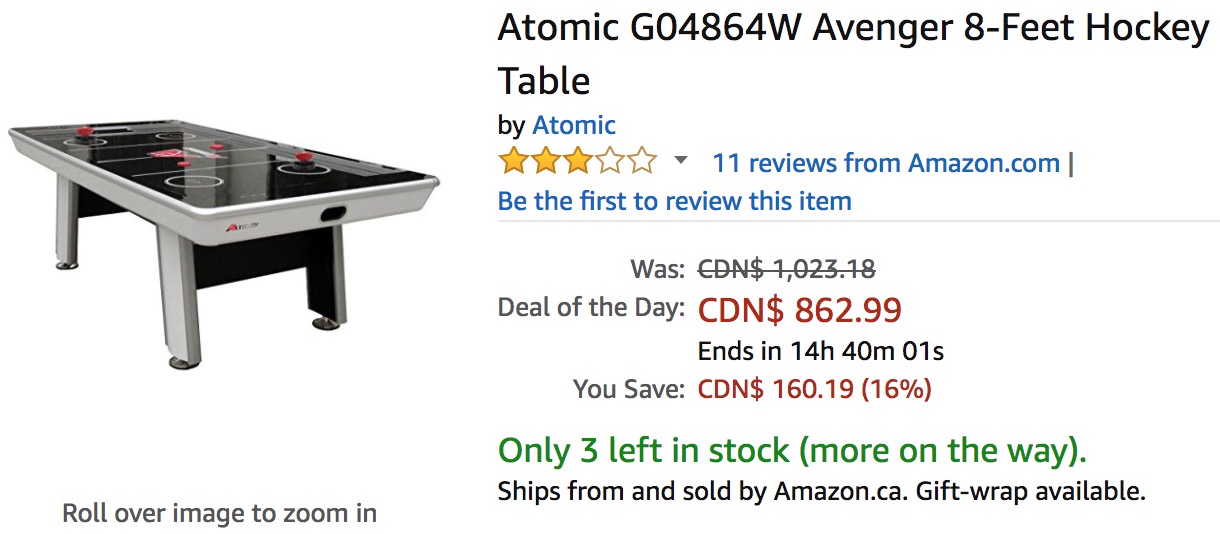Expand the star rating breakdown arrow
The image size is (1220, 534).
tap(681, 161)
